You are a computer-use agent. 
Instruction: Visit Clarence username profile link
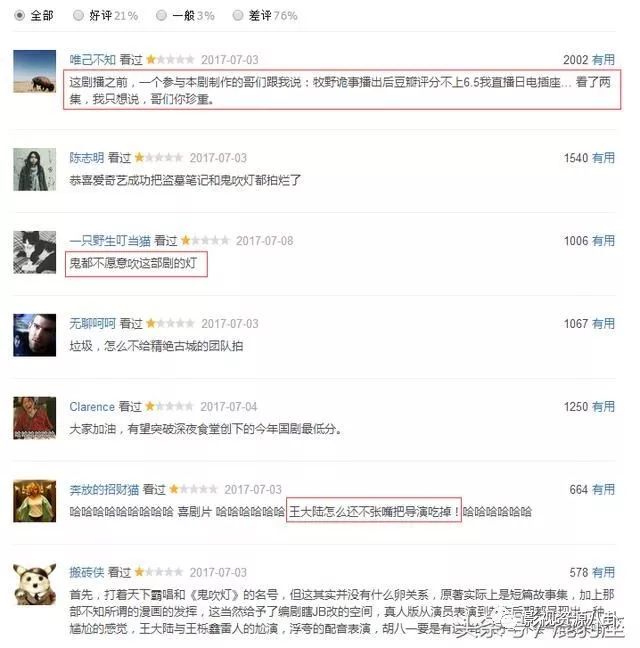(92, 407)
